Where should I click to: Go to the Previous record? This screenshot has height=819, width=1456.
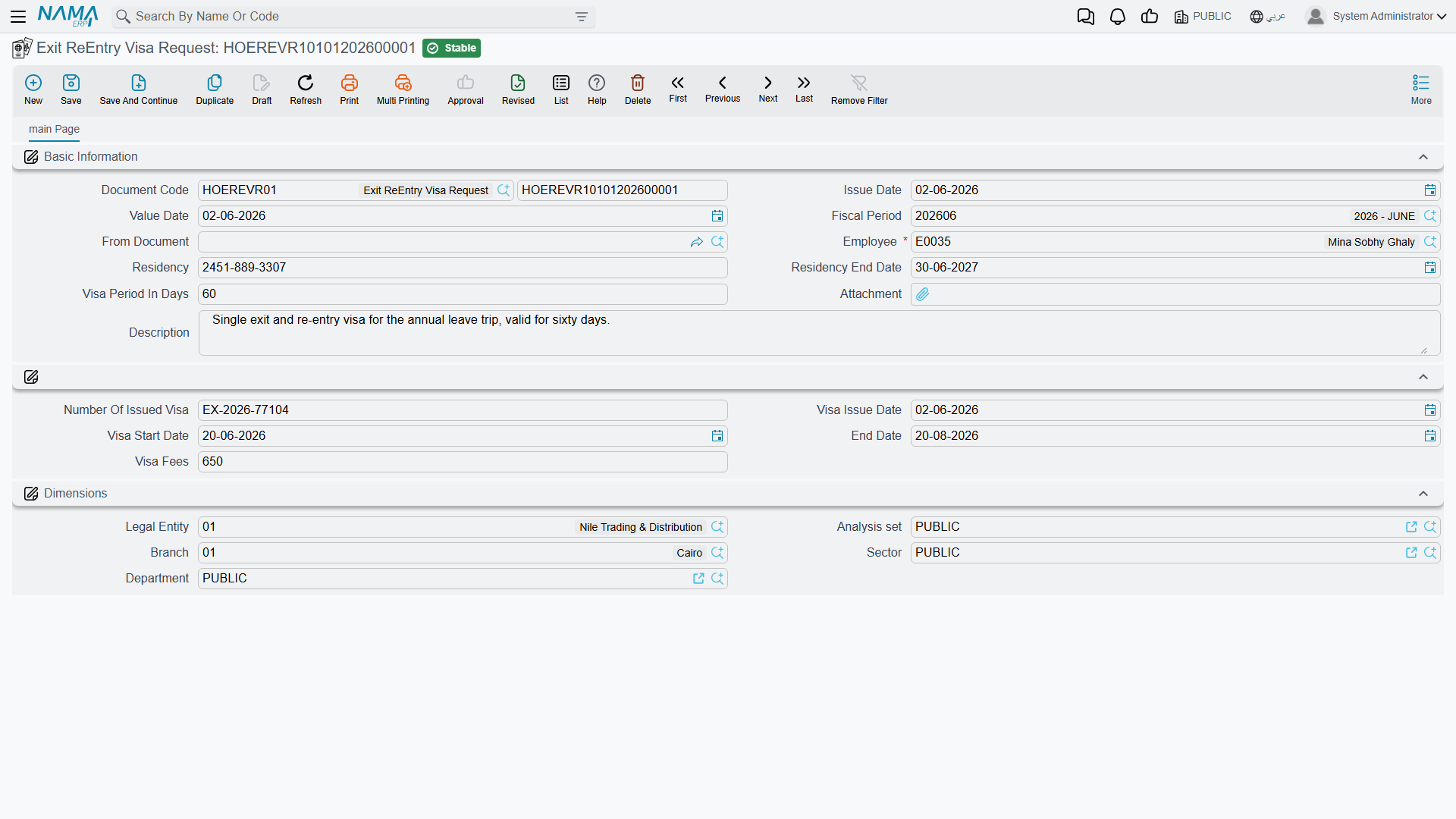[723, 89]
